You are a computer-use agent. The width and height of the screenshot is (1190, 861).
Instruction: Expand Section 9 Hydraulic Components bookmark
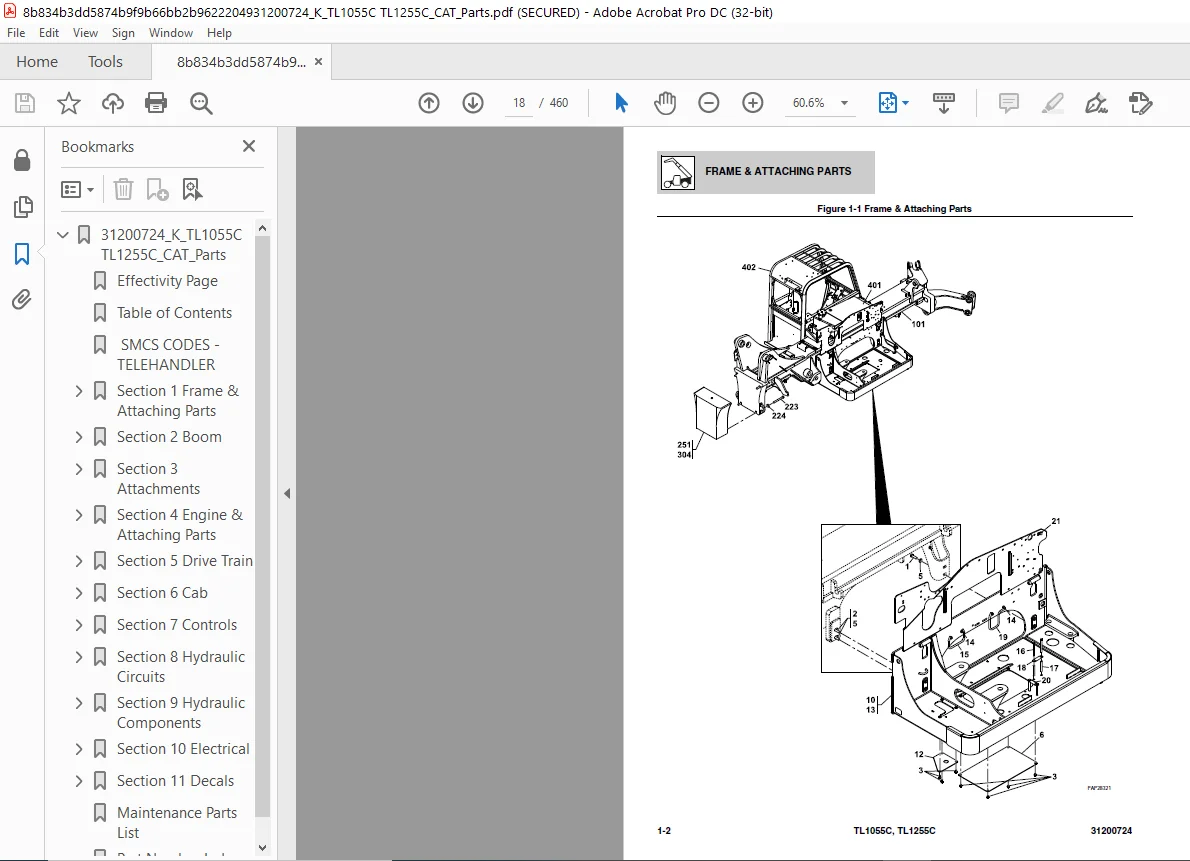(x=79, y=703)
